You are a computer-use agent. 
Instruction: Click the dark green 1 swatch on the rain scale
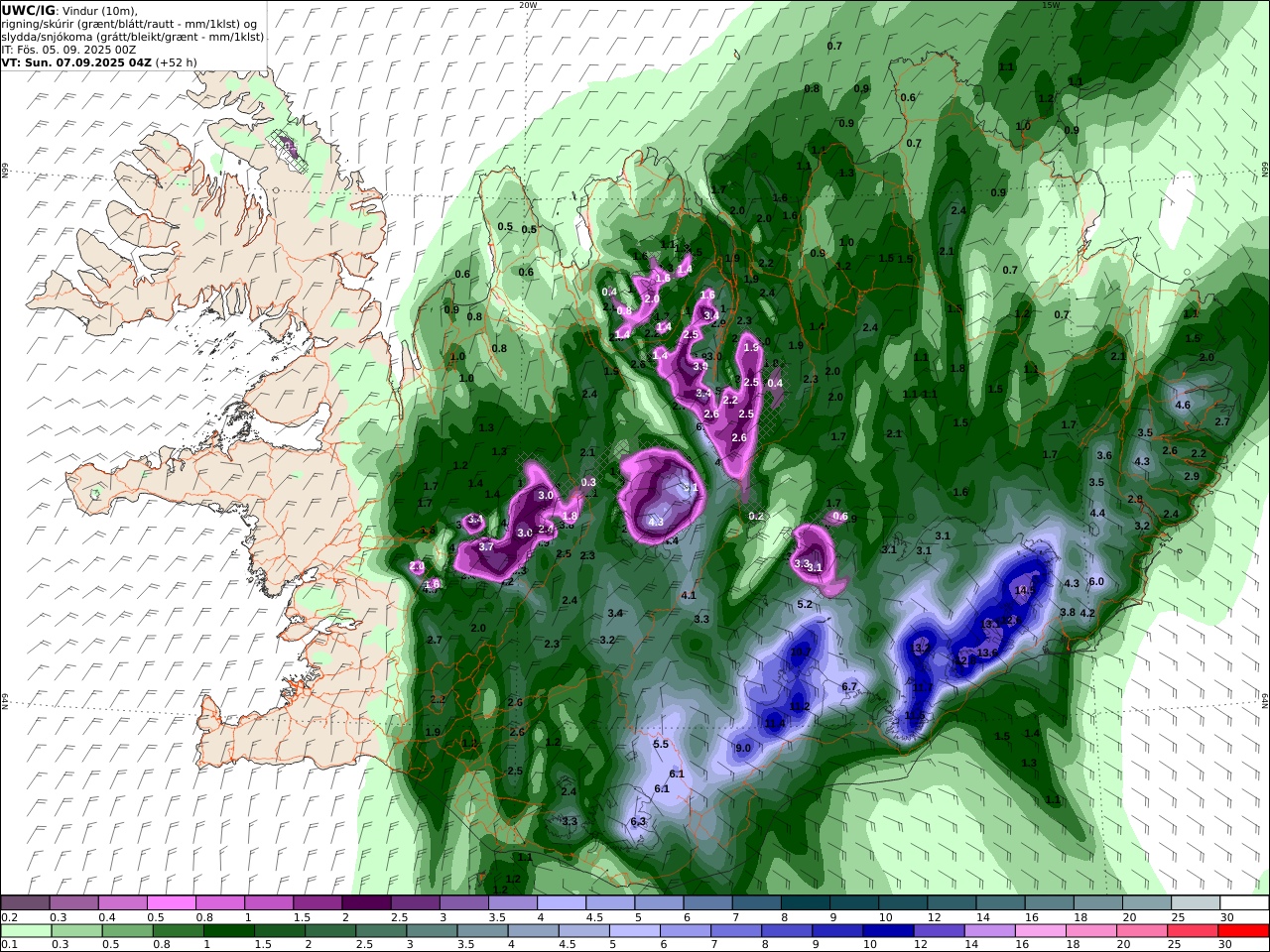point(228,930)
